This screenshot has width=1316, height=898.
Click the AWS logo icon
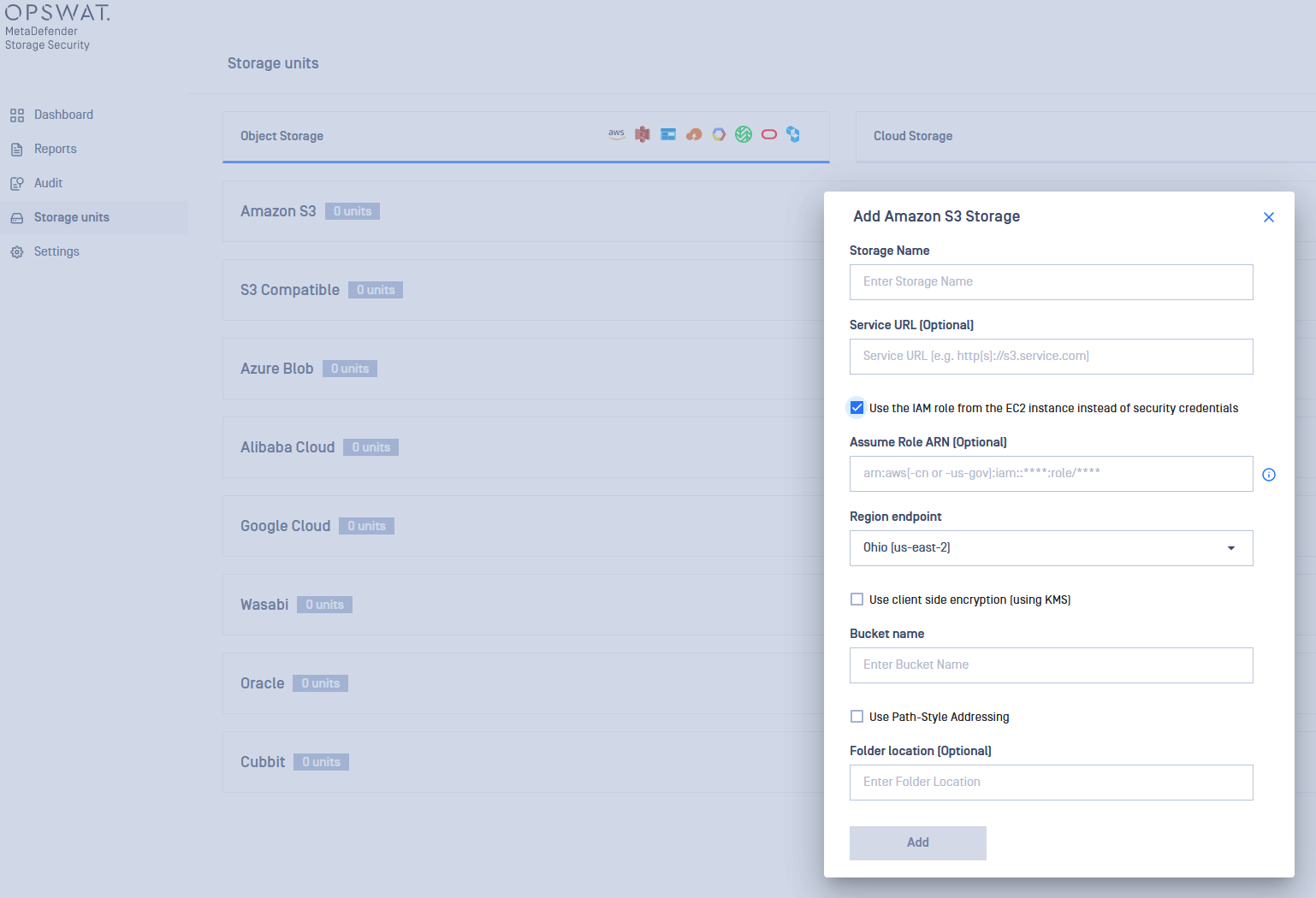click(616, 134)
